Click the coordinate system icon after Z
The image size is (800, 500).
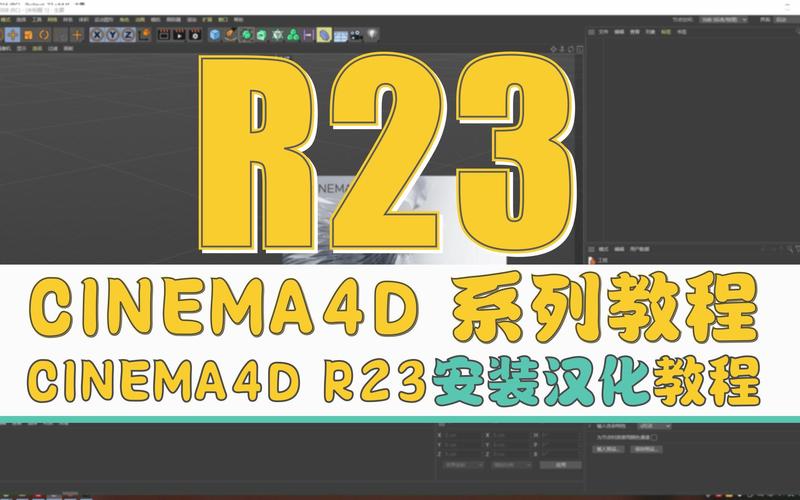coord(145,35)
